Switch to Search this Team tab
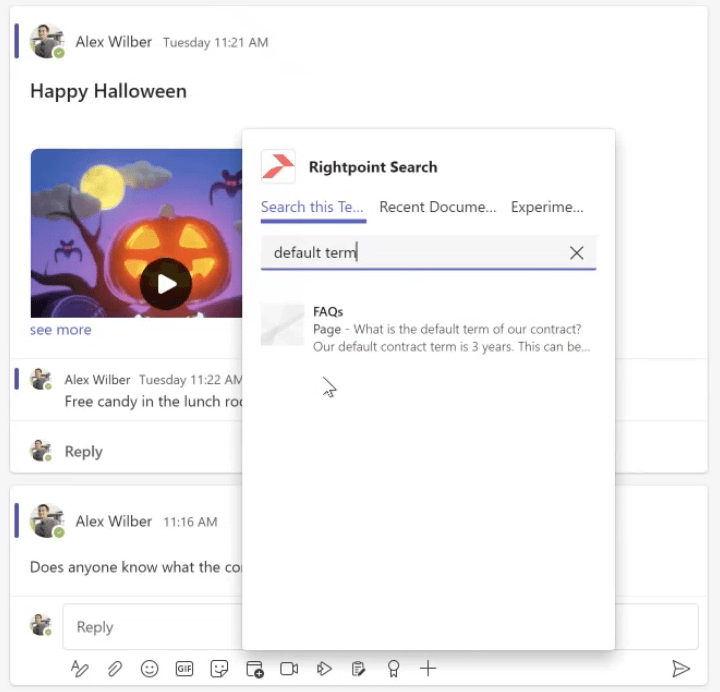 tap(312, 207)
